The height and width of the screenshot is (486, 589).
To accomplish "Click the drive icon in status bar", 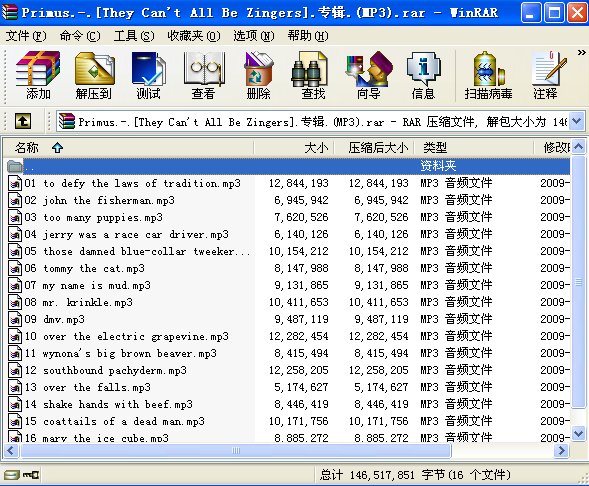I will (11, 475).
